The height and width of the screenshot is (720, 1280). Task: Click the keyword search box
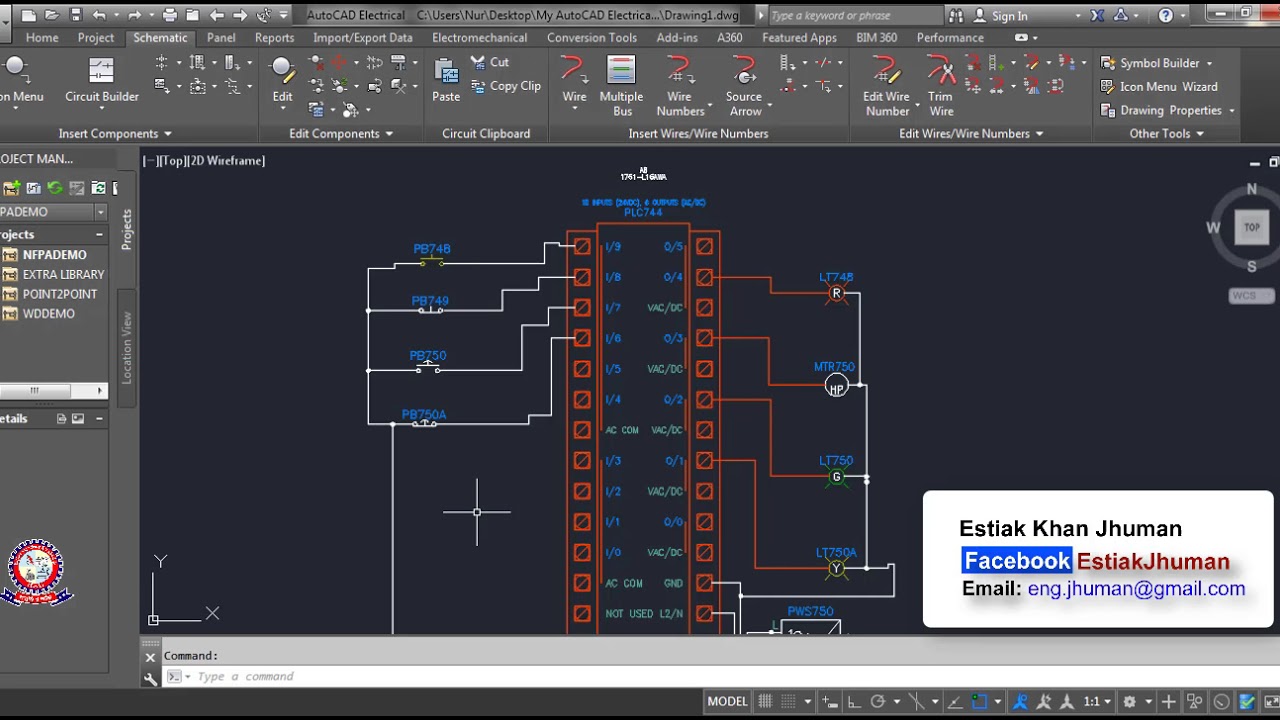[x=855, y=16]
